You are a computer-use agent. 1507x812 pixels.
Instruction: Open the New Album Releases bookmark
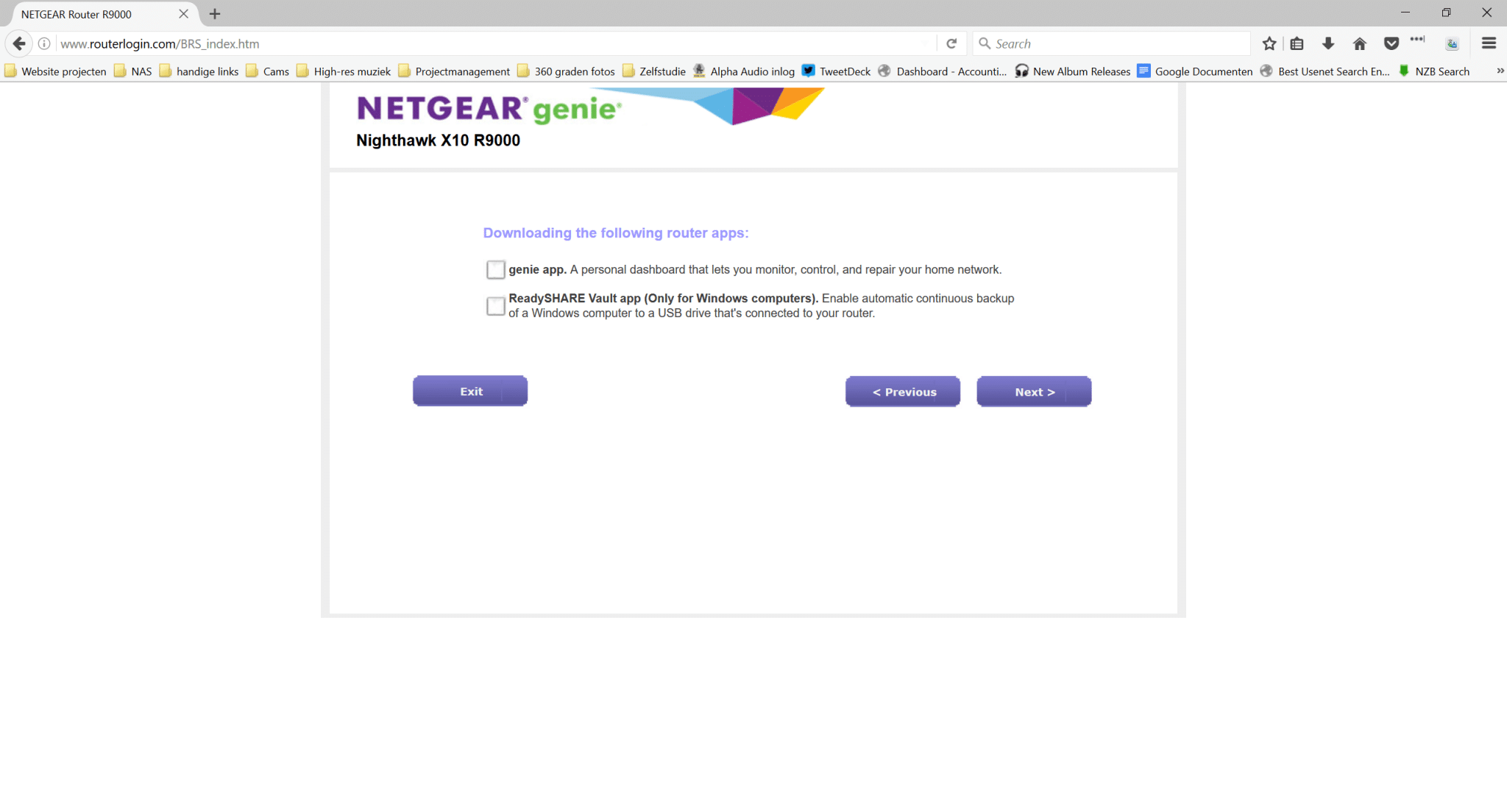1073,71
